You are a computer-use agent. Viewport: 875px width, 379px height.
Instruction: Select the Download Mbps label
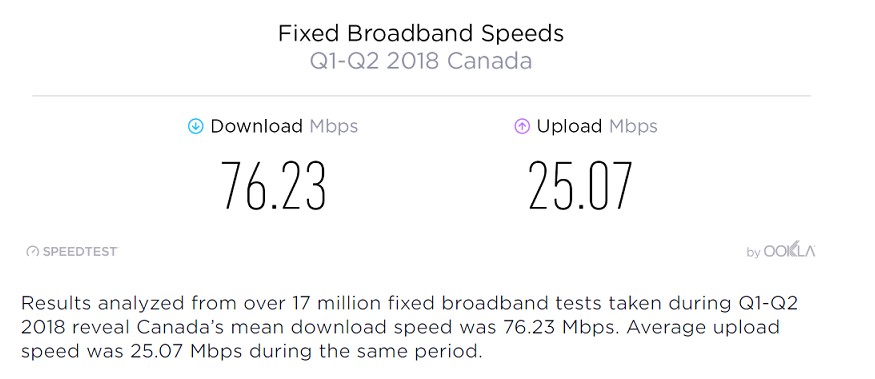(x=284, y=127)
